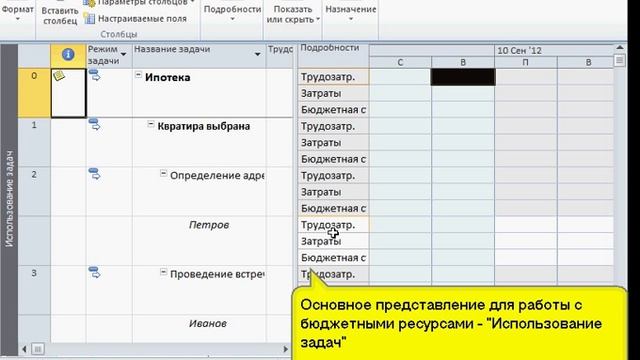Click the right arrow of horizontal scrollbar
Viewport: 640px width, 360px height.
click(x=286, y=349)
